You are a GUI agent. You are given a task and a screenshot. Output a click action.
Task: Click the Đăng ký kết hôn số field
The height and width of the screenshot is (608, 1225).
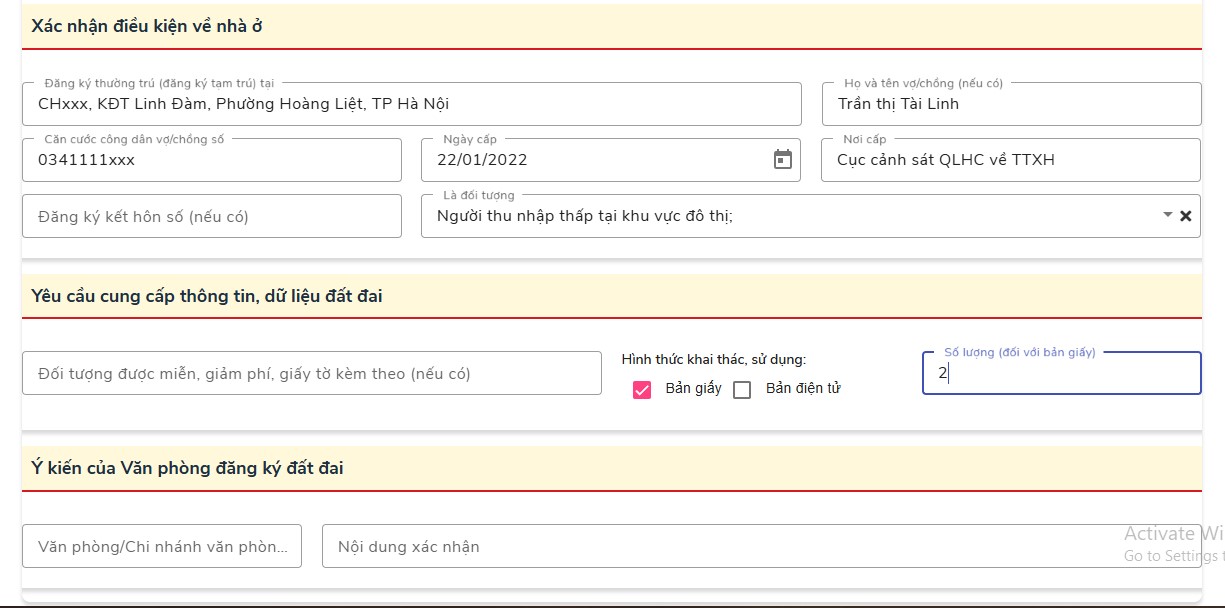click(211, 216)
